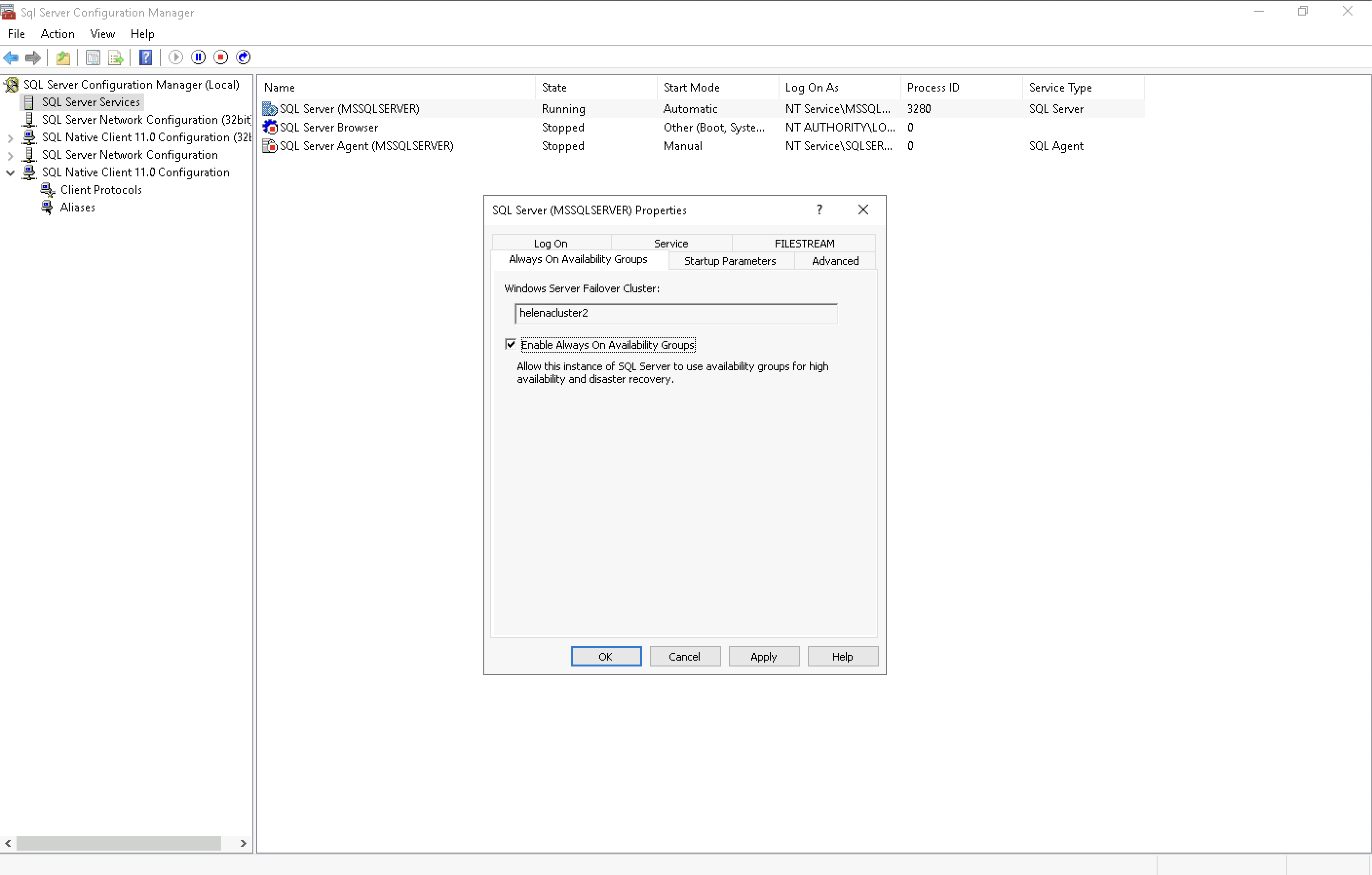Uncheck Enable Always On Availability Groups

coord(511,344)
